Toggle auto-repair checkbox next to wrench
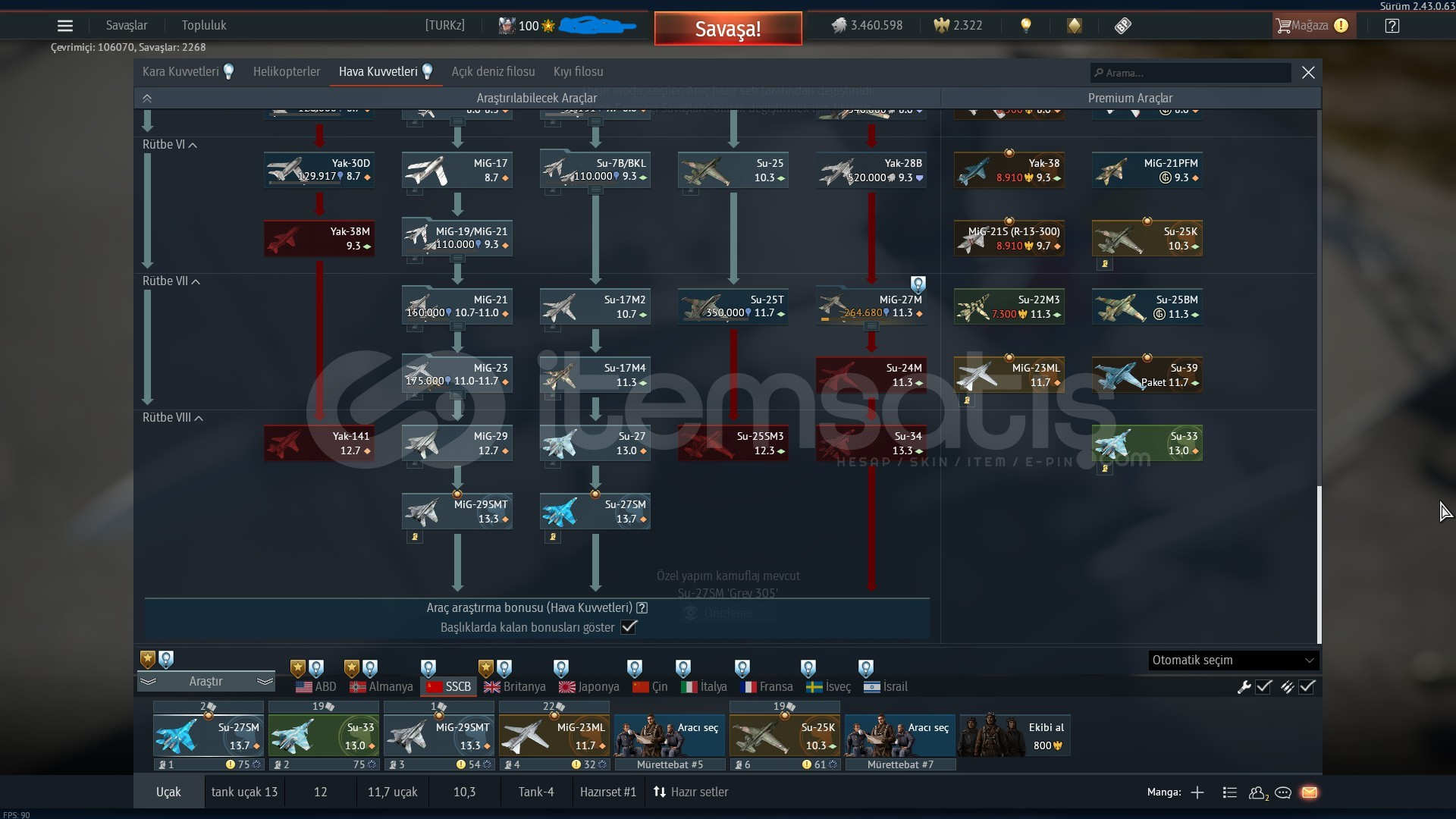Screen dimensions: 1456x819 pos(1263,687)
